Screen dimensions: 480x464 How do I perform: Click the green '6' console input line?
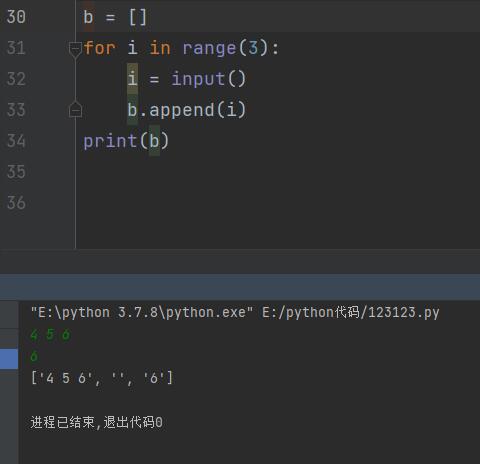click(x=34, y=356)
